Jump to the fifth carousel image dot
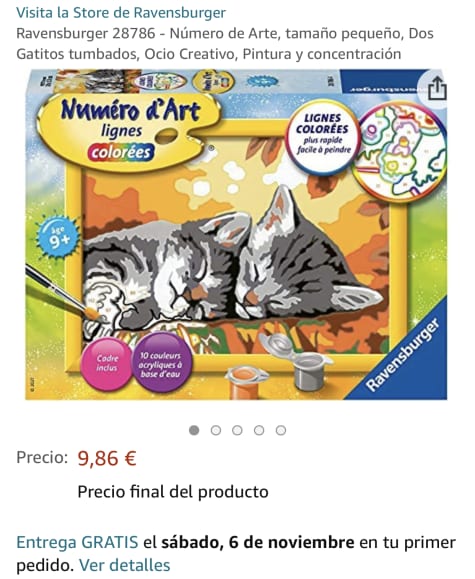The image size is (475, 579). pos(281,430)
